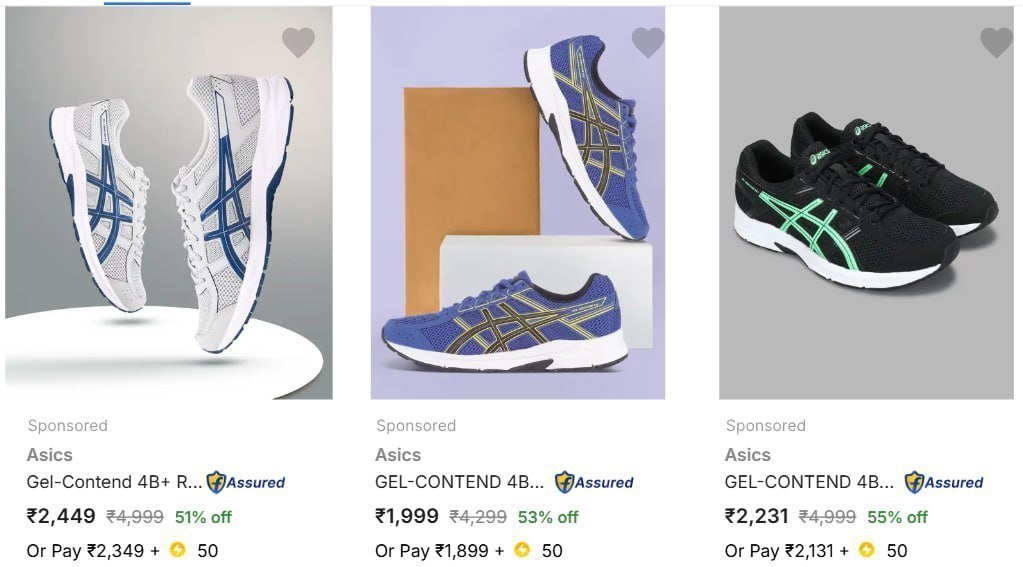Click Assured badge on the first product
This screenshot has height=567, width=1023.
coord(246,482)
